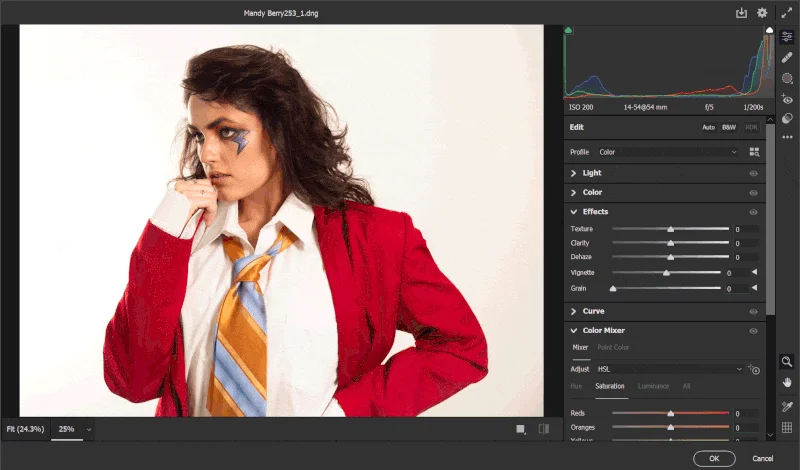The width and height of the screenshot is (800, 470).
Task: Select the Healing brush tool
Action: pyautogui.click(x=787, y=58)
